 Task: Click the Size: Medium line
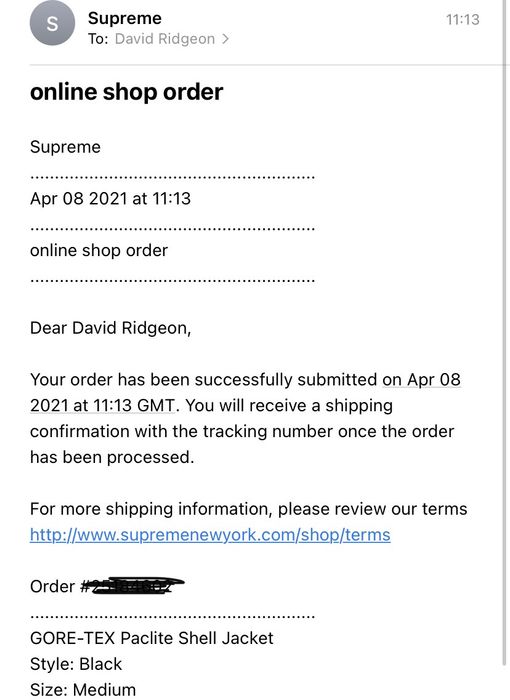click(x=83, y=690)
